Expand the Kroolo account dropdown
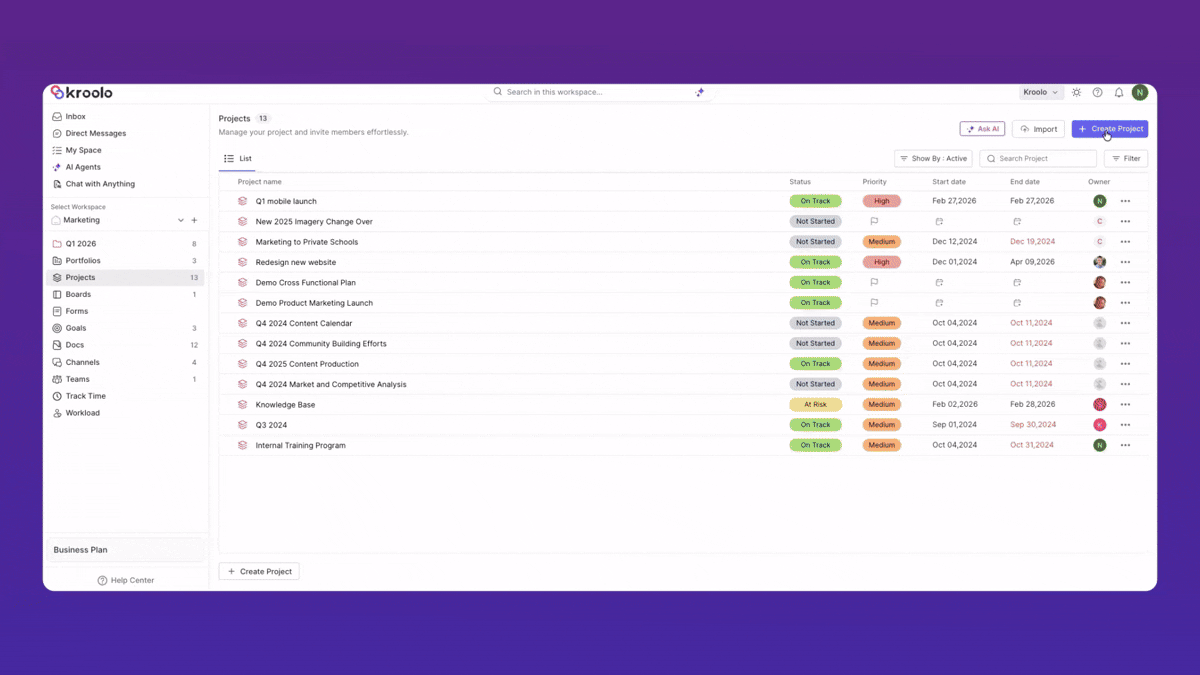Screen dimensions: 1200x675 pyautogui.click(x=1041, y=92)
